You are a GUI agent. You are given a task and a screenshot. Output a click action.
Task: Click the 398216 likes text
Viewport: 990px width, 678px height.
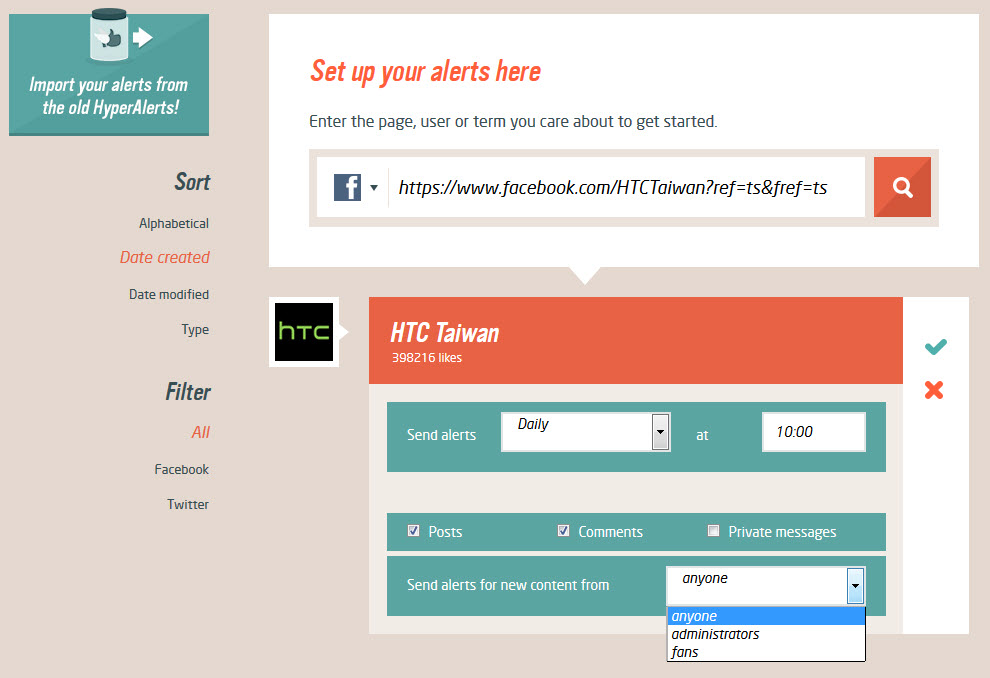coord(427,357)
